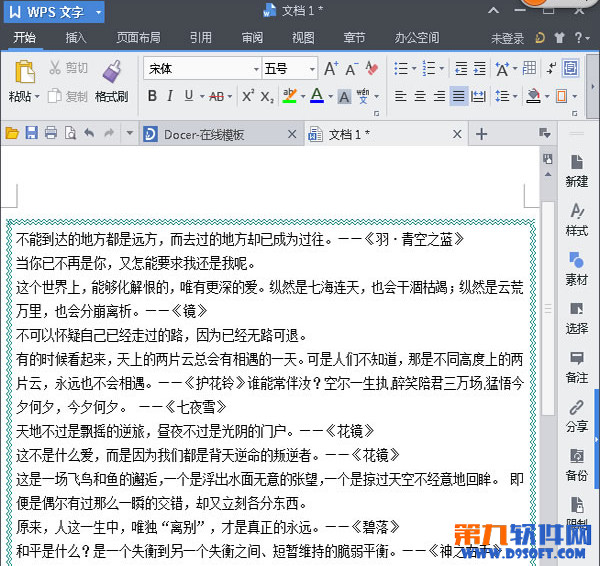
Task: Click the 粘贴 paste clipboard icon
Action: pos(24,73)
